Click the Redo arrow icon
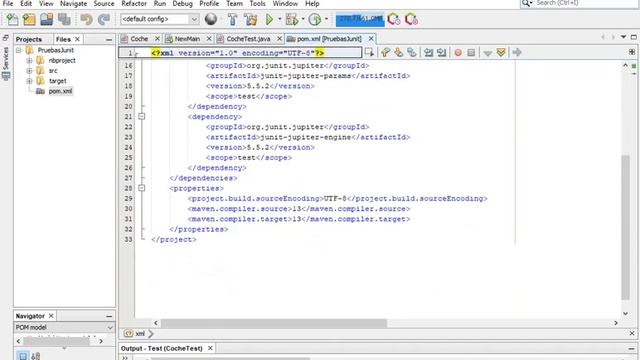 [104, 19]
